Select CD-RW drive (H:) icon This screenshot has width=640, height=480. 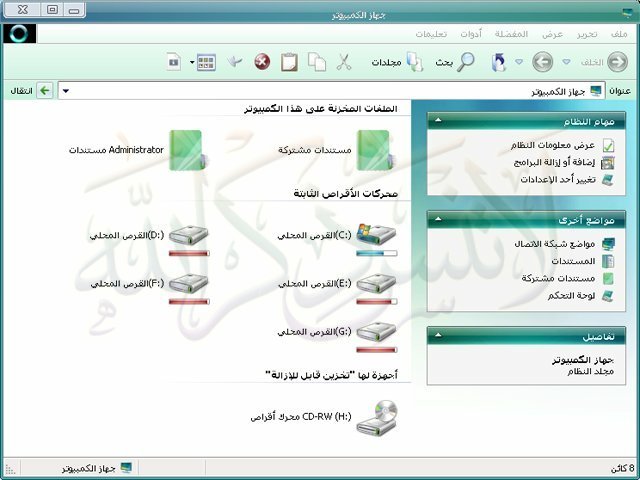(376, 417)
